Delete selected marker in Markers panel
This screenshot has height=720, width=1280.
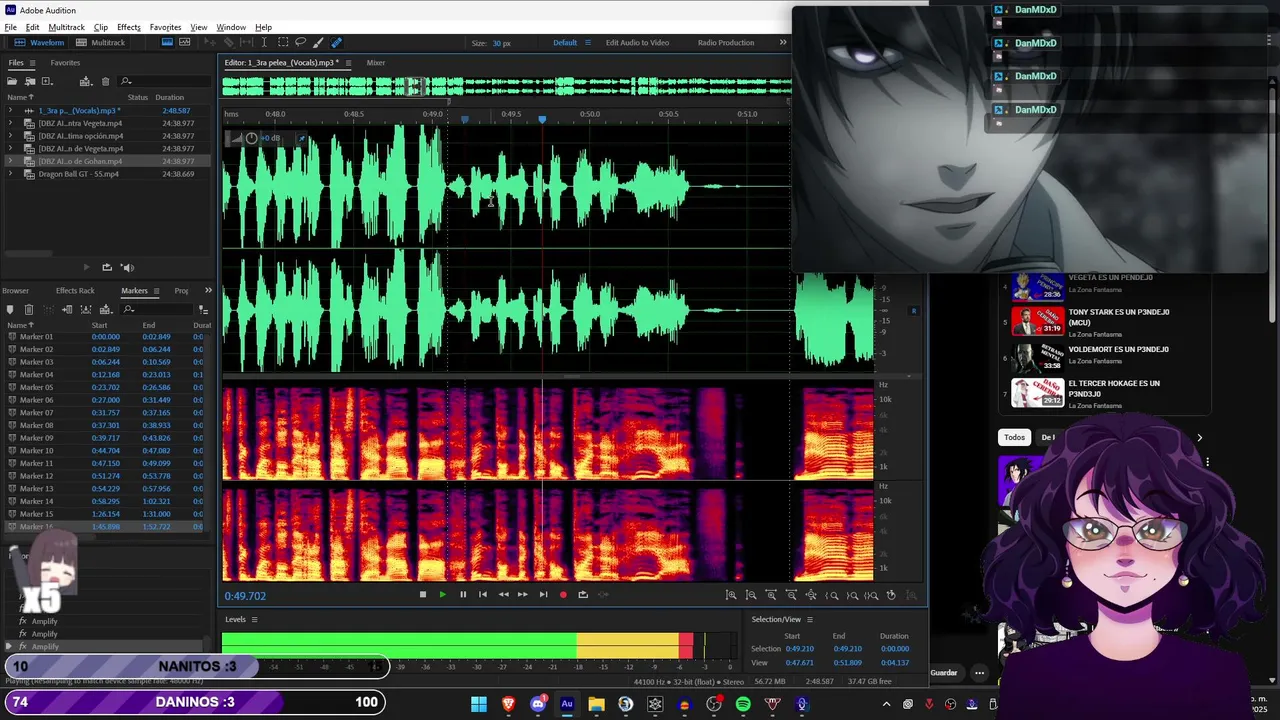(x=29, y=309)
